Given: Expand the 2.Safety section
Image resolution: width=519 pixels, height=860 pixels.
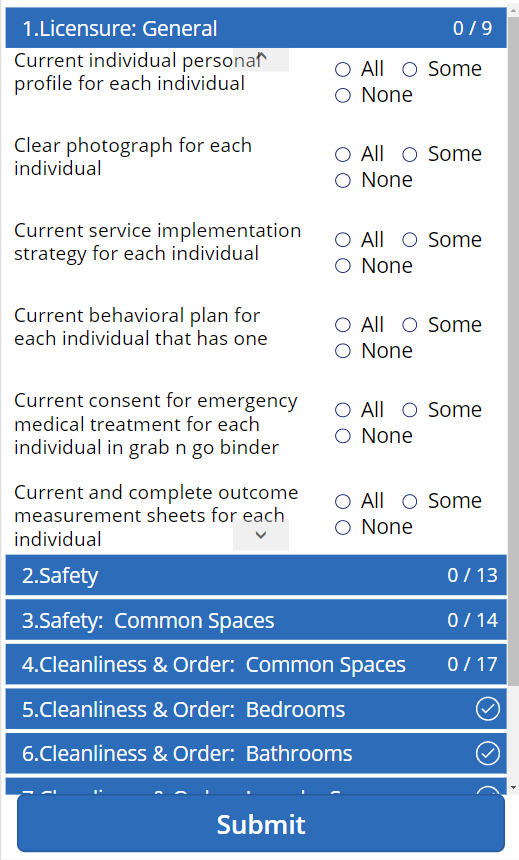Looking at the screenshot, I should pyautogui.click(x=256, y=575).
